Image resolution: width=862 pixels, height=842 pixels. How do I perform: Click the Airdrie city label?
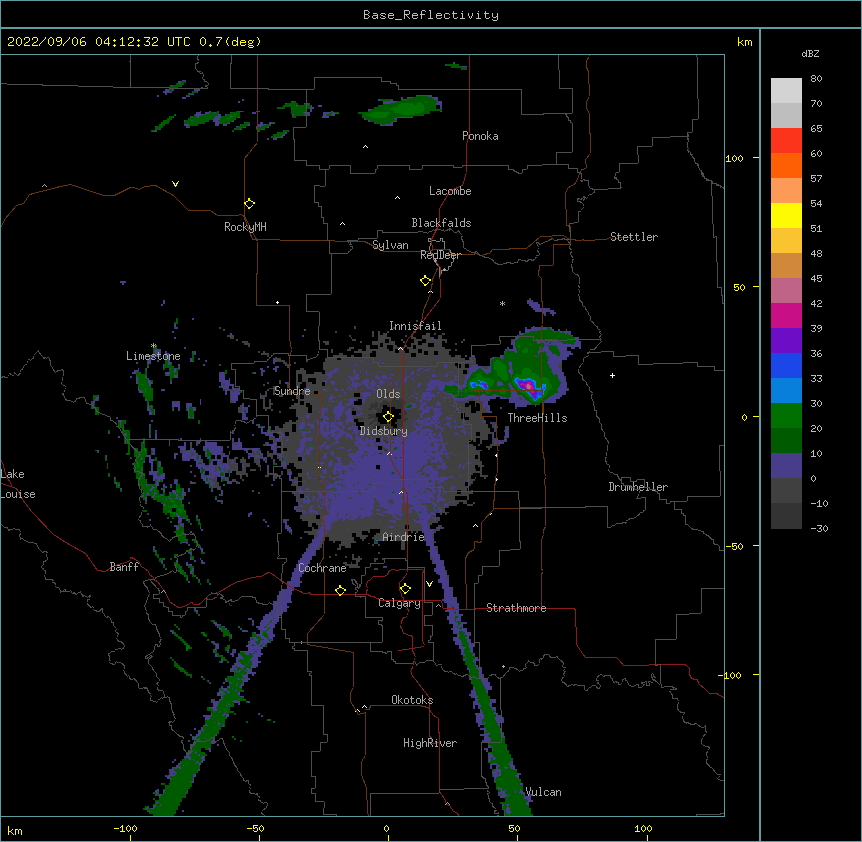click(x=404, y=537)
